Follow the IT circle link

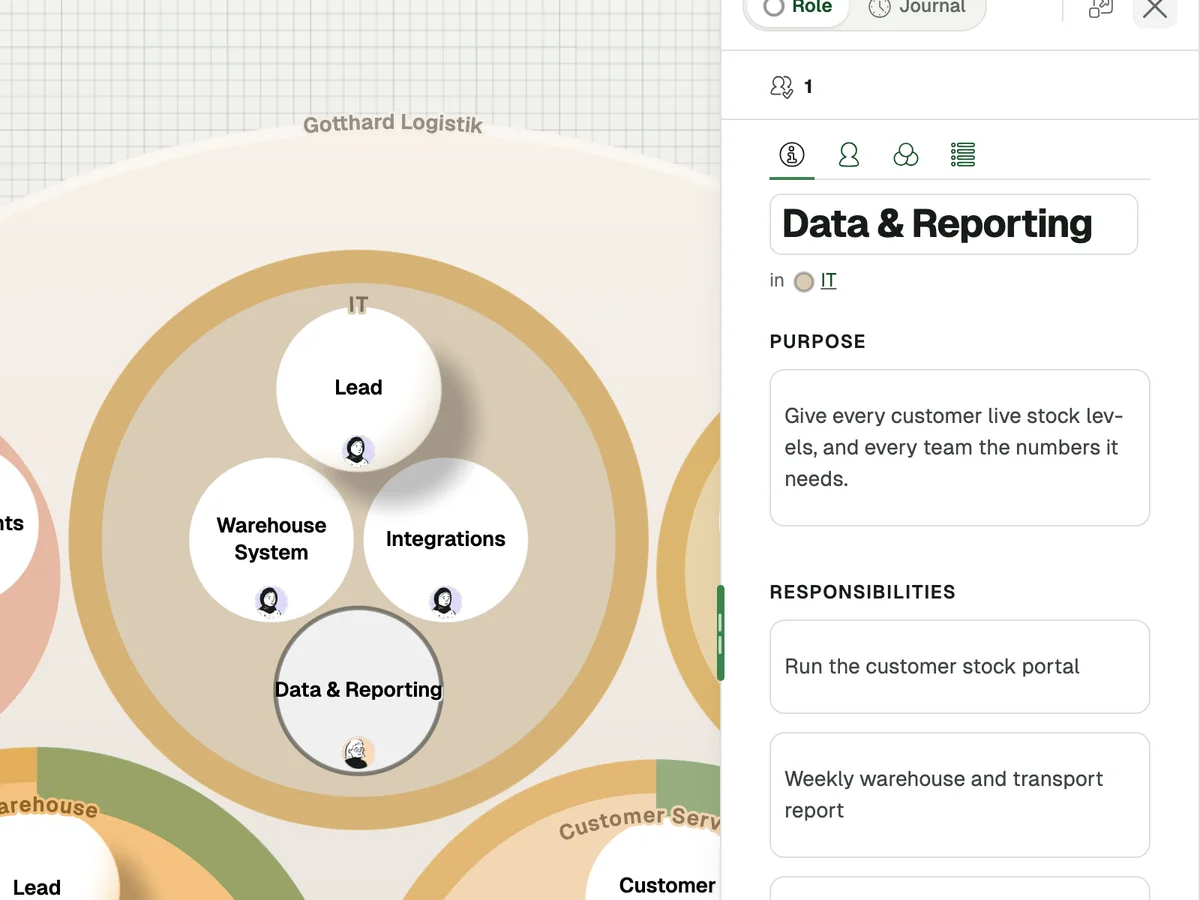(x=828, y=281)
